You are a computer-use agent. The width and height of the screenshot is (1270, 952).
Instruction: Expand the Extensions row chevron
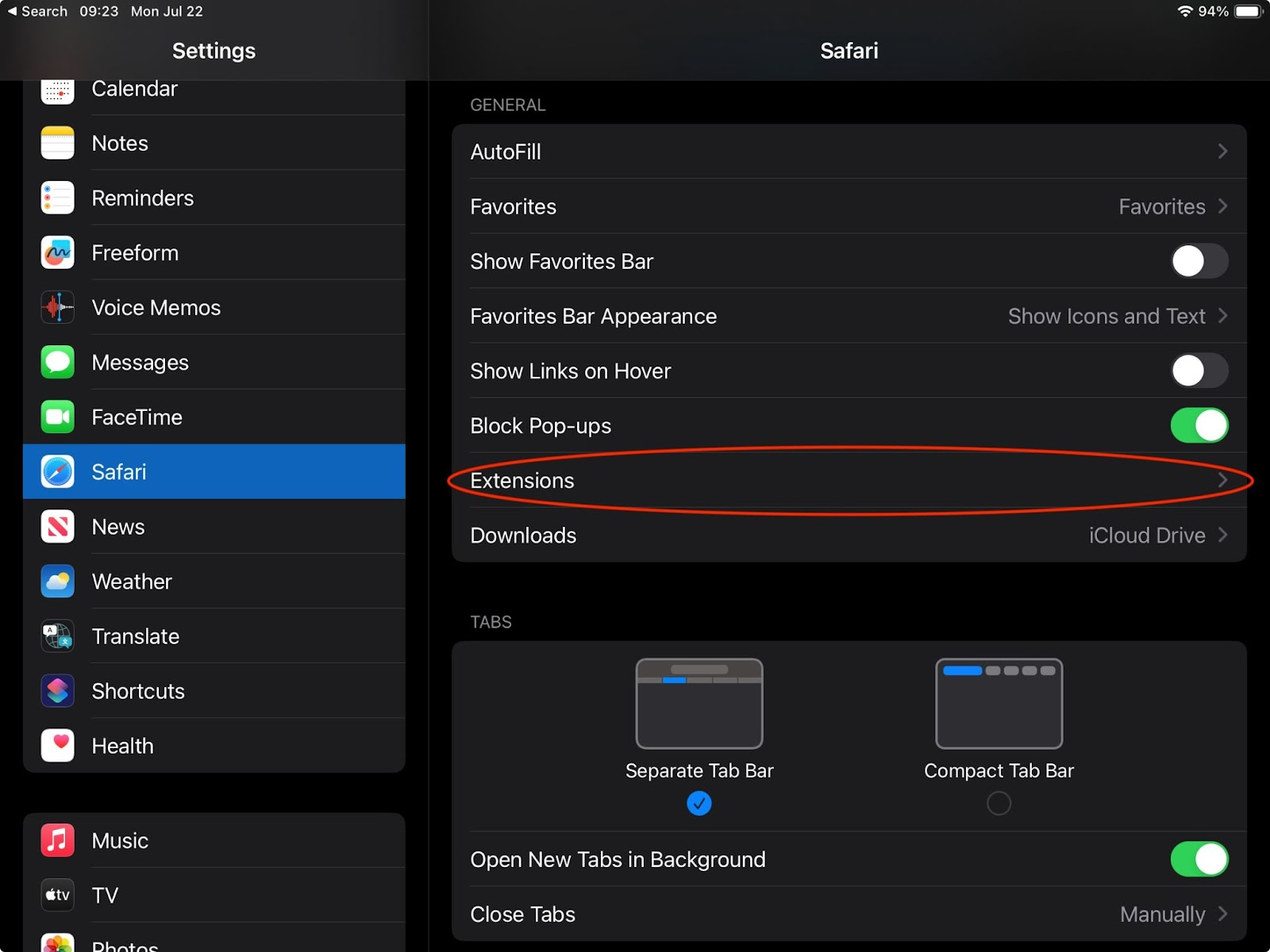point(1222,480)
